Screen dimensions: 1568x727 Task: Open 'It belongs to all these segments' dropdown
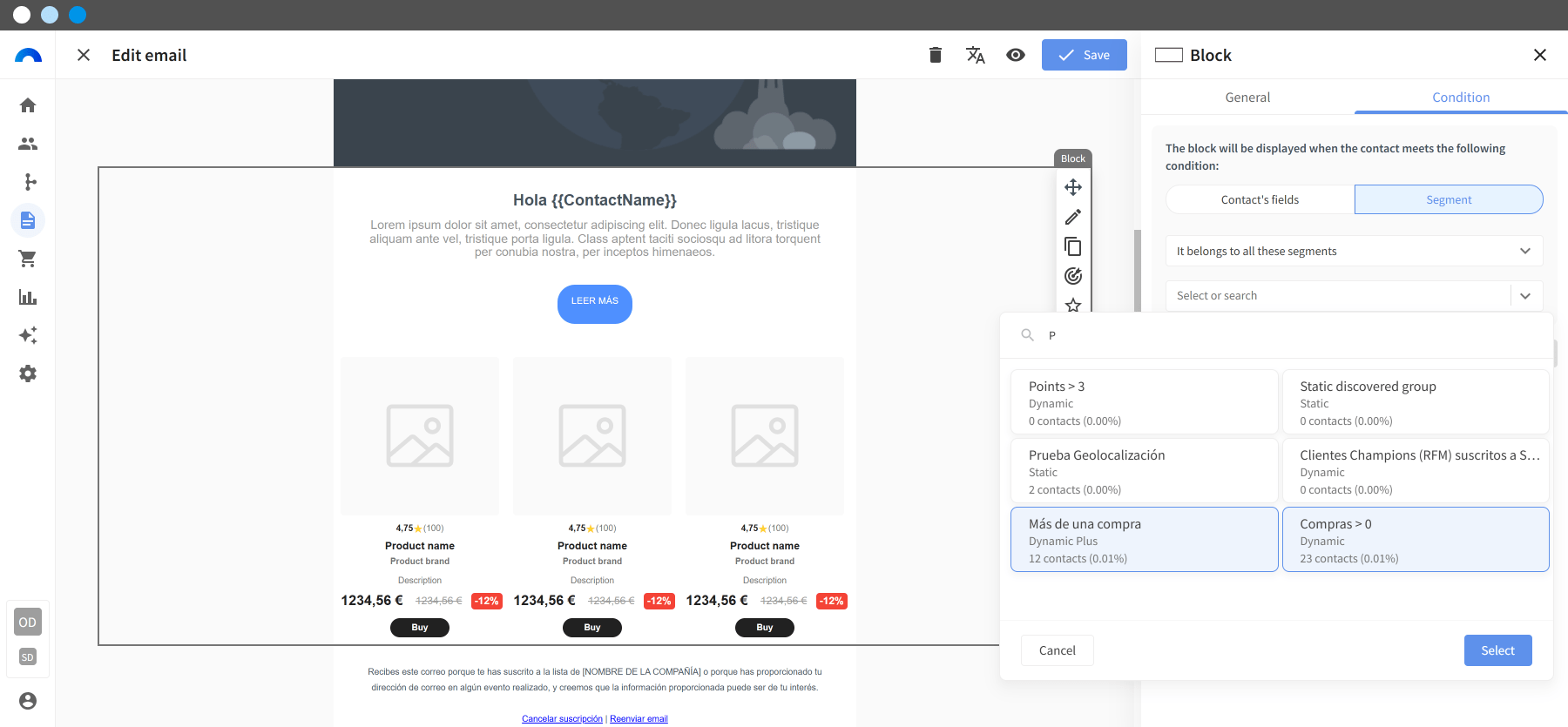point(1355,251)
